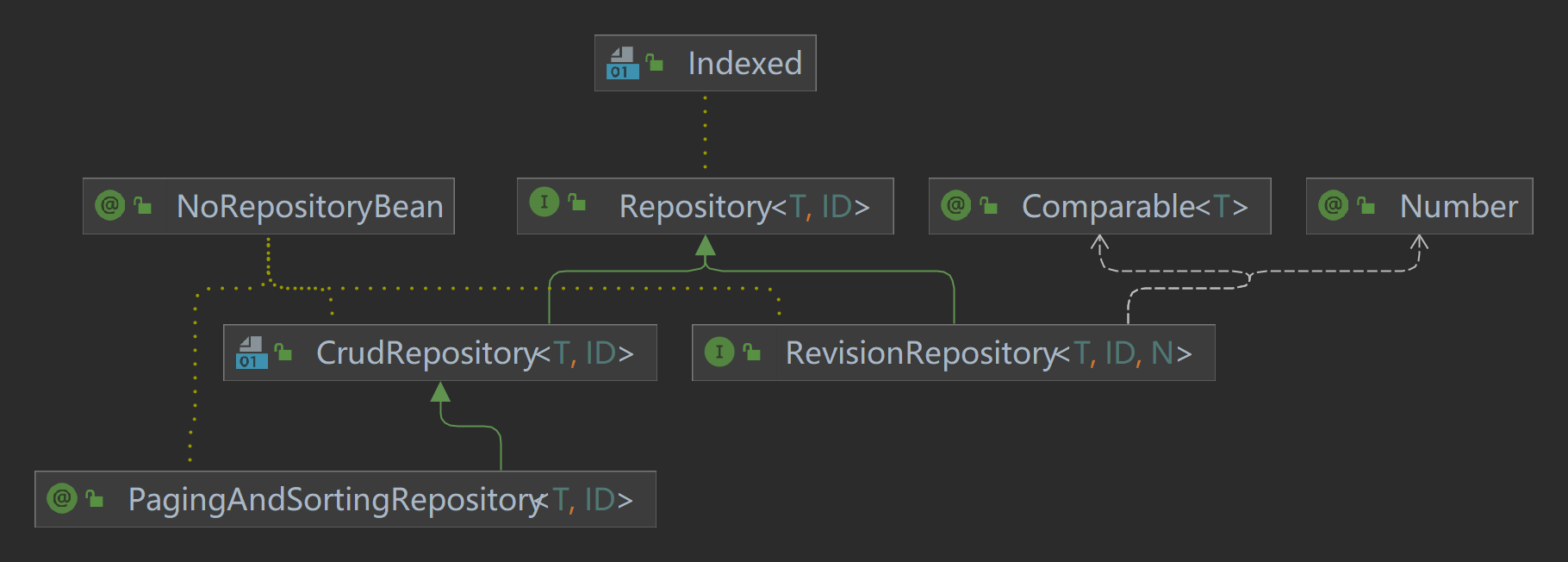Click the interface icon on Repository<T, ID> node
The width and height of the screenshot is (1568, 562).
tap(544, 203)
